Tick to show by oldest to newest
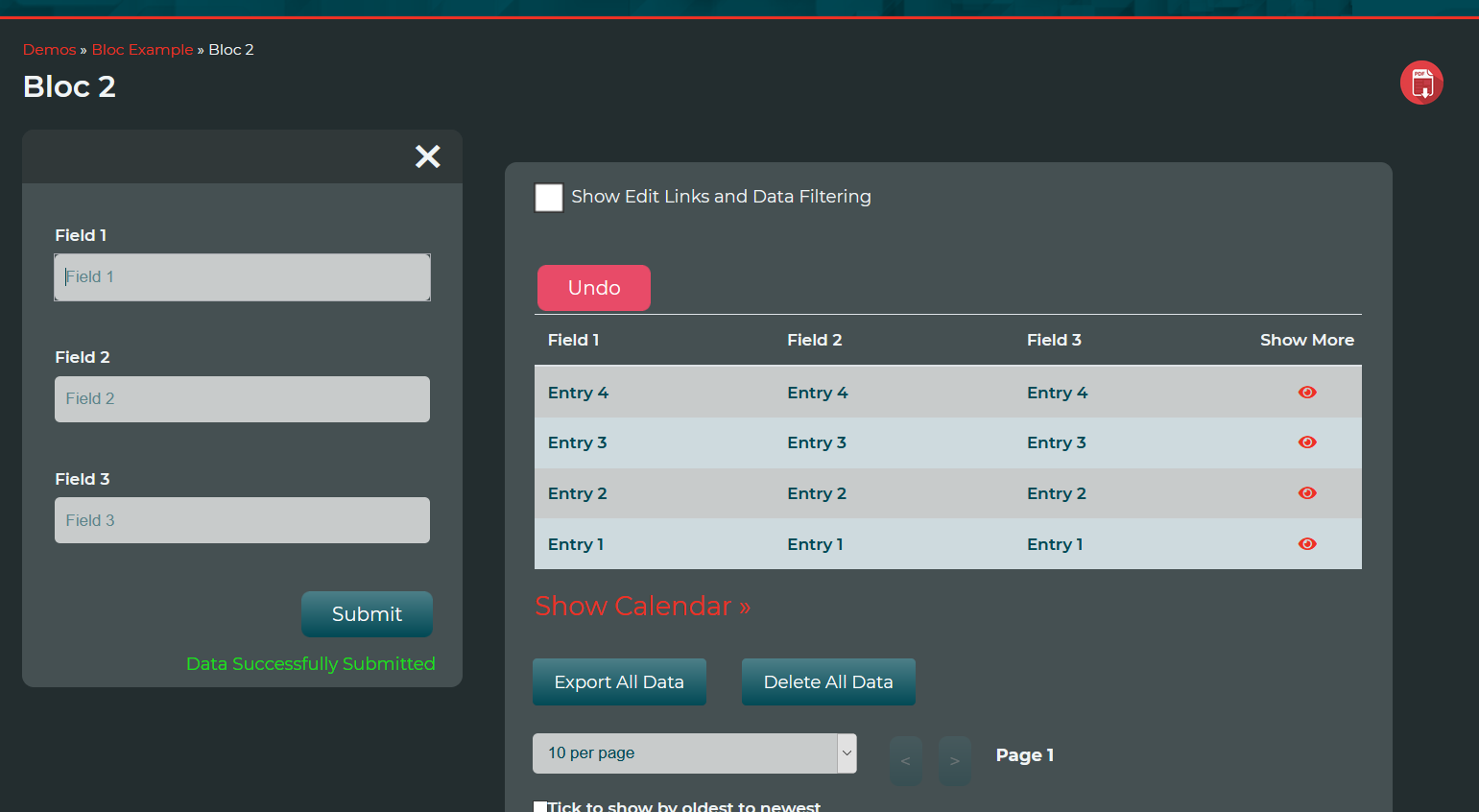 [540, 807]
